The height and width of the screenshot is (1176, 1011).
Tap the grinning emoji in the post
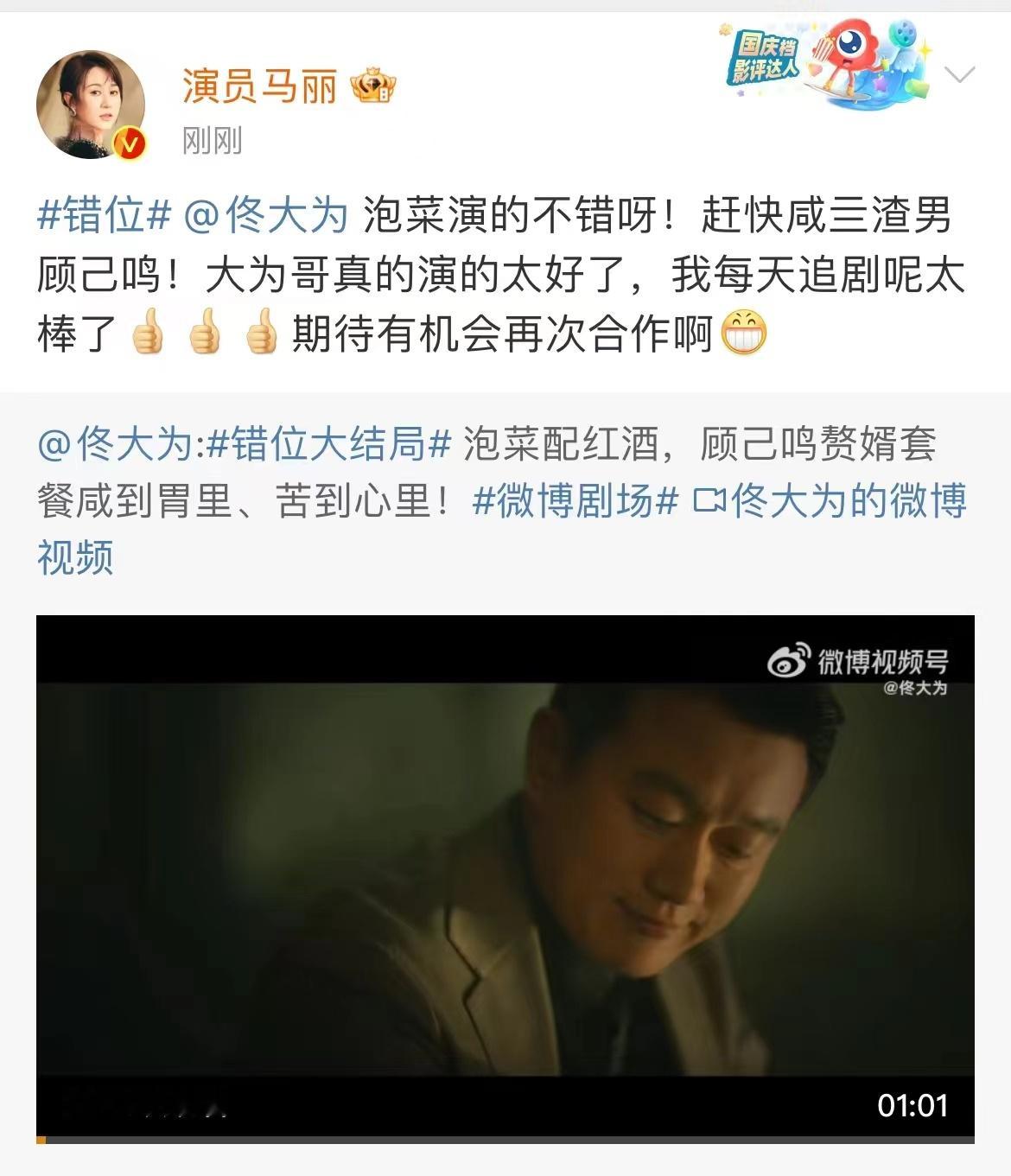pos(743,334)
